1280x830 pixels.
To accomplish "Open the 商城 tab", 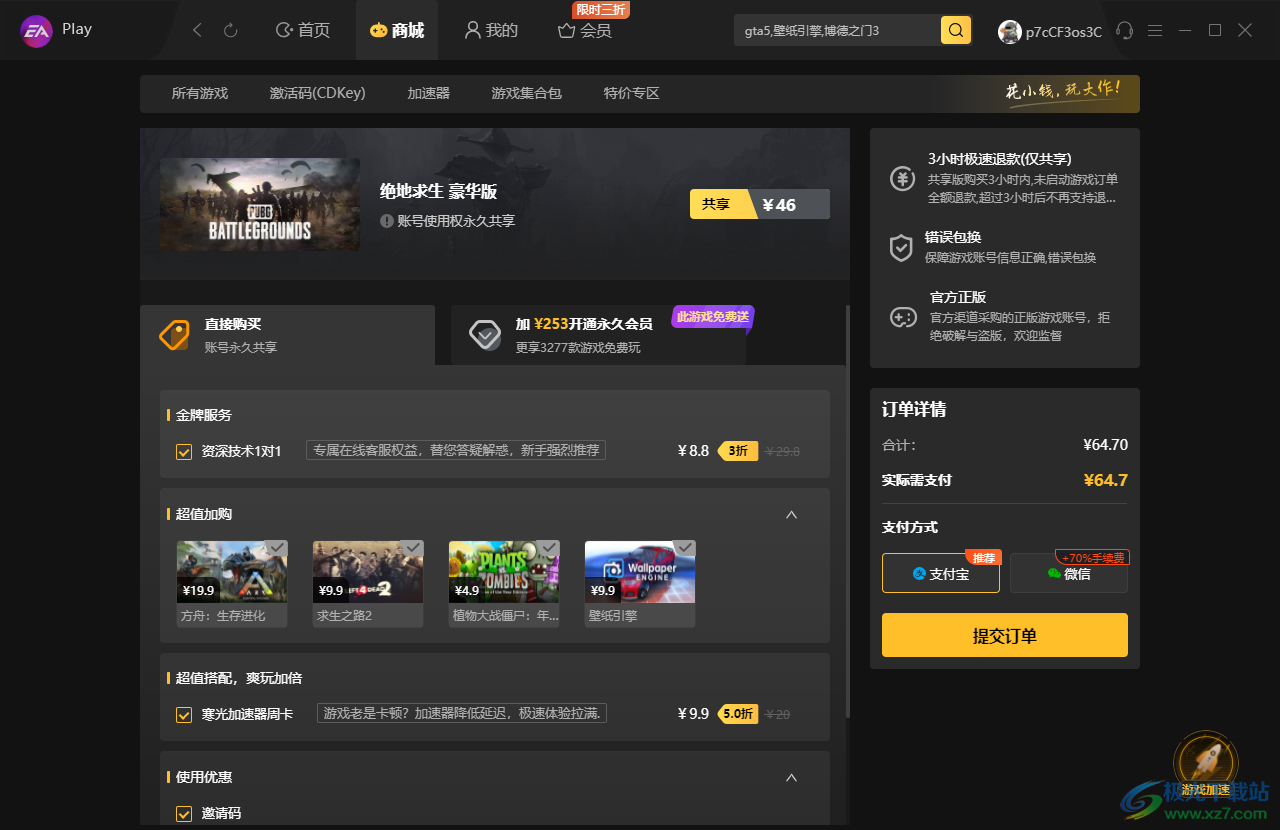I will tap(397, 30).
